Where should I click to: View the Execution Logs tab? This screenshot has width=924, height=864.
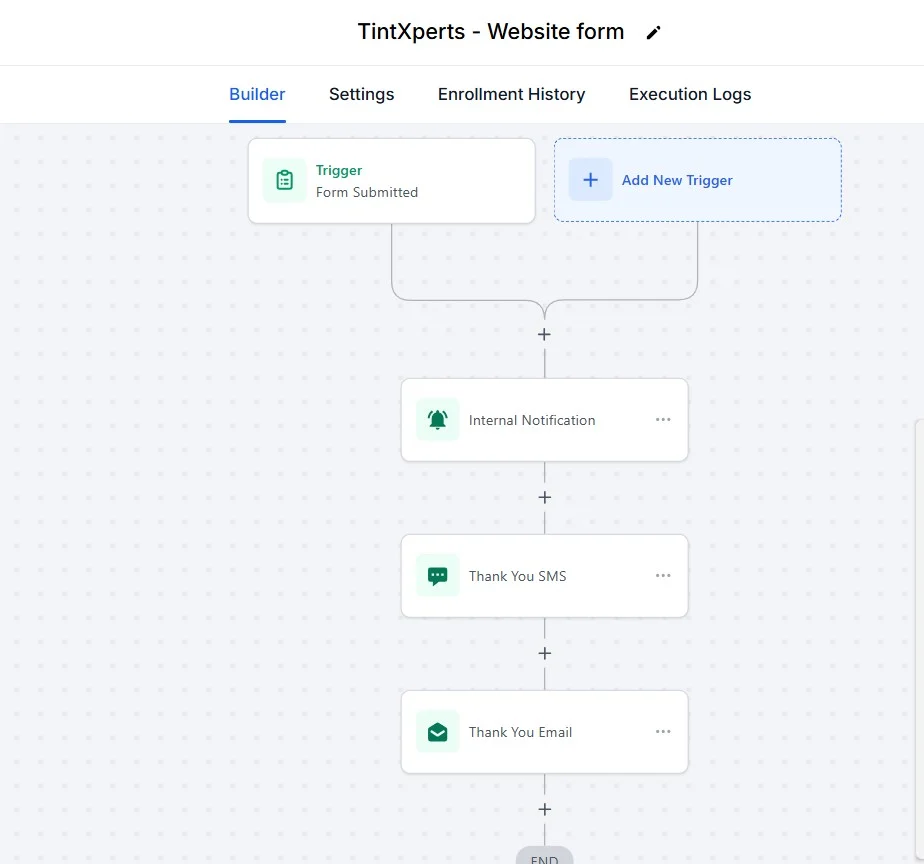(690, 94)
